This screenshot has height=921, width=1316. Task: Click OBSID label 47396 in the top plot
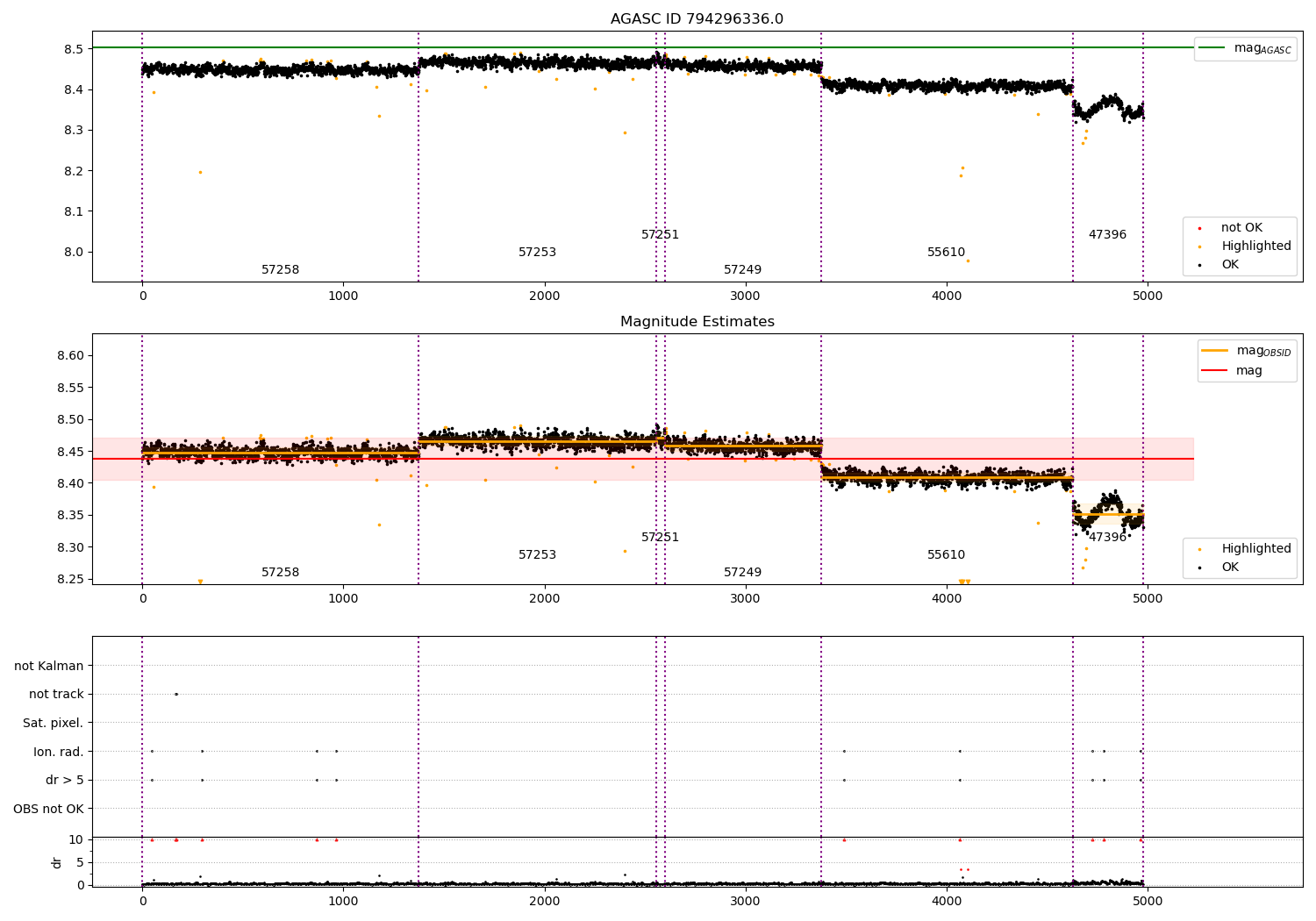tap(1107, 235)
